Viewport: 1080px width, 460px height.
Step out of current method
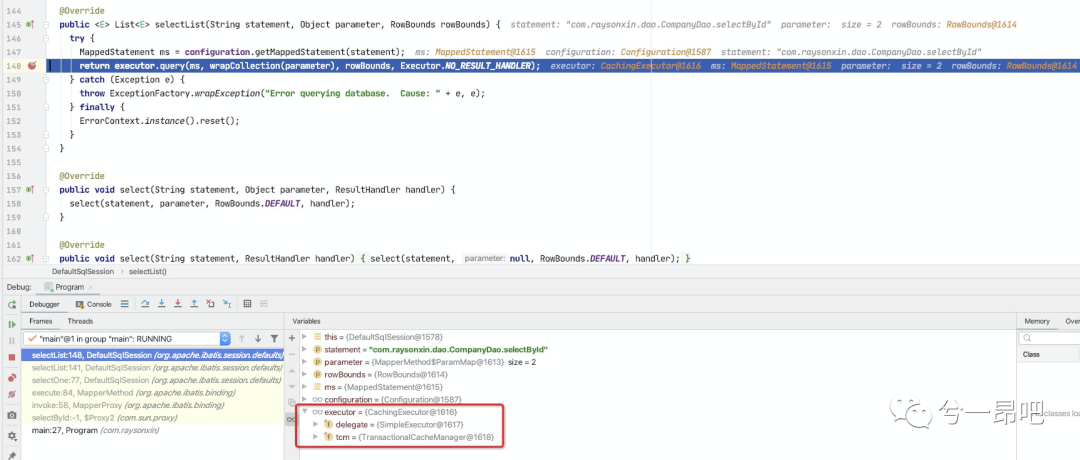point(194,304)
